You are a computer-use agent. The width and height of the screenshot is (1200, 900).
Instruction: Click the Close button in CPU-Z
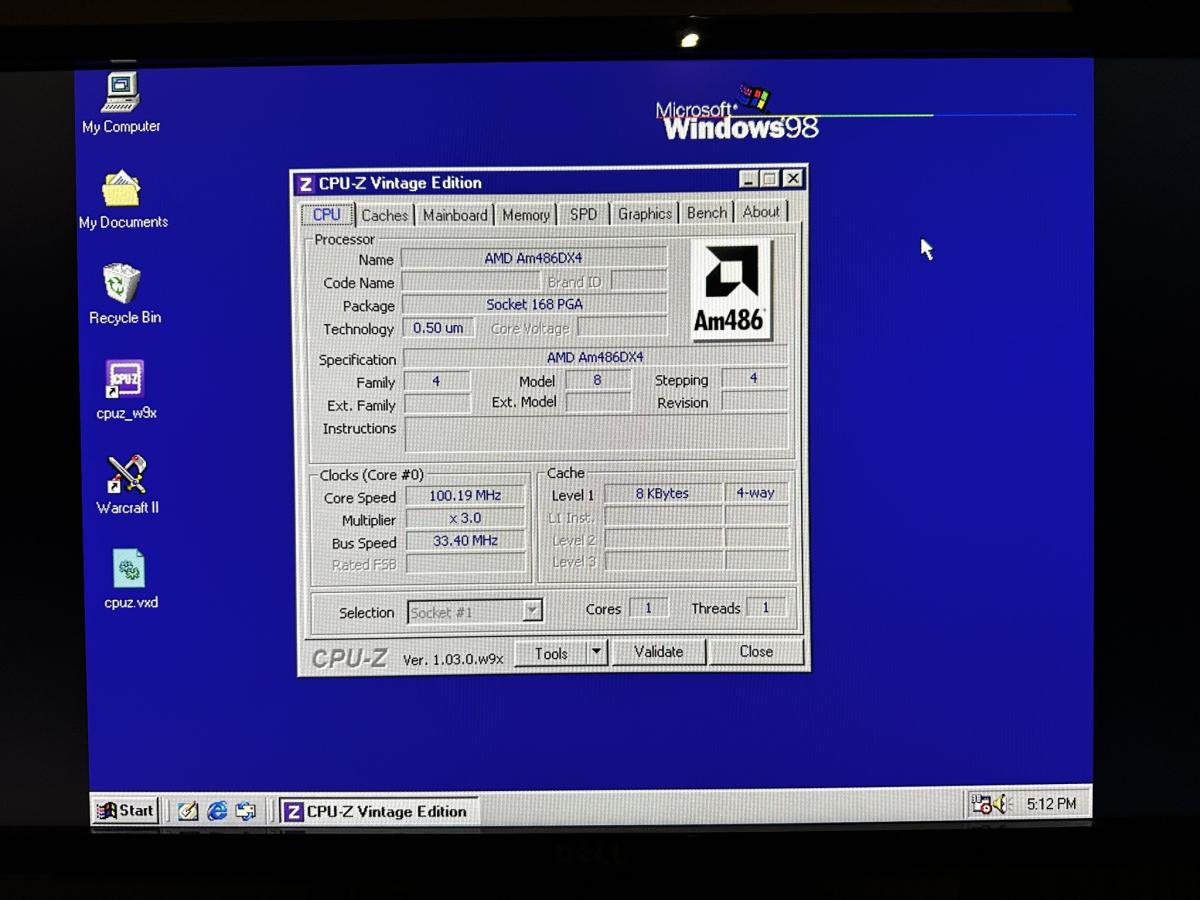[x=756, y=652]
